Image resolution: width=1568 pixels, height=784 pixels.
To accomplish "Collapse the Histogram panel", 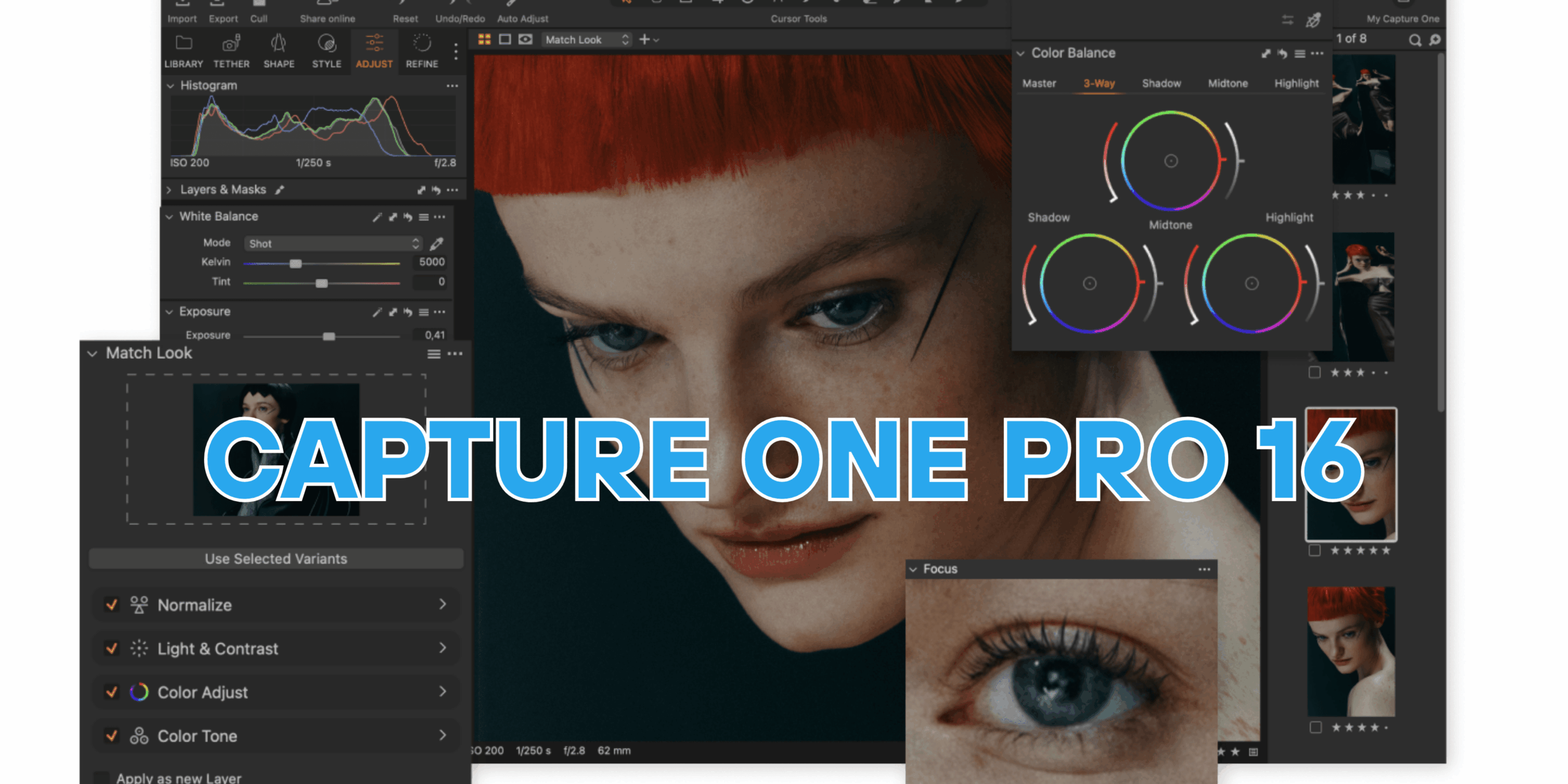I will click(x=170, y=86).
